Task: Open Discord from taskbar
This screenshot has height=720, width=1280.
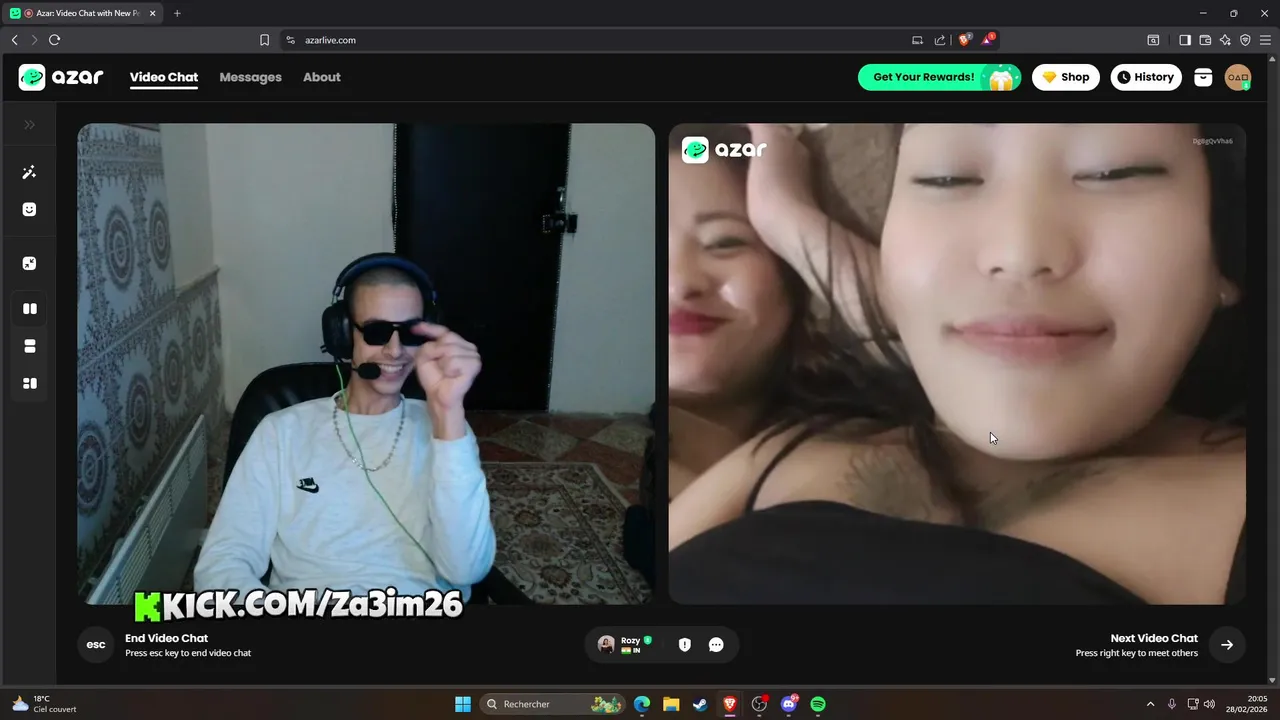Action: pyautogui.click(x=789, y=704)
